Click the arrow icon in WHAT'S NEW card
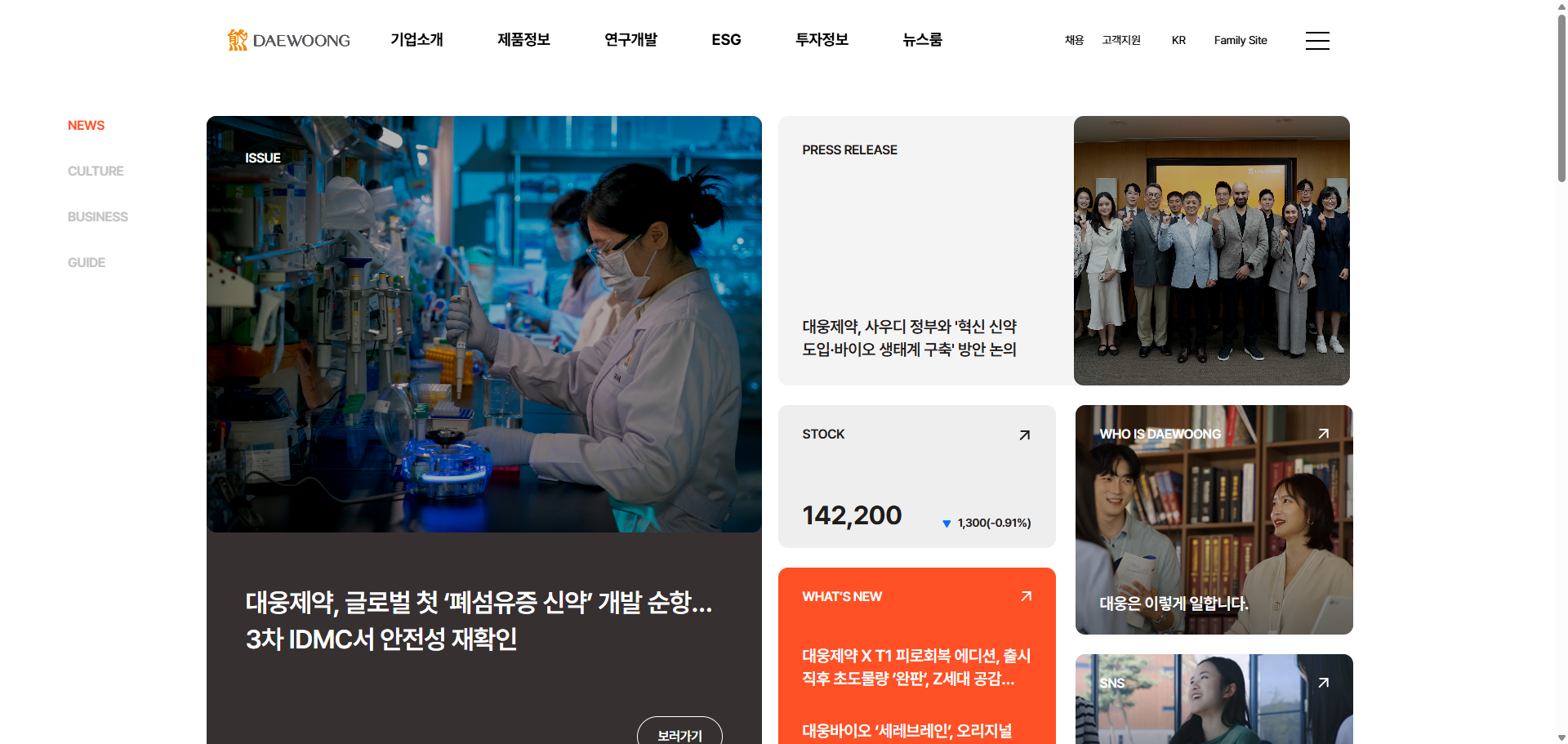 tap(1026, 597)
